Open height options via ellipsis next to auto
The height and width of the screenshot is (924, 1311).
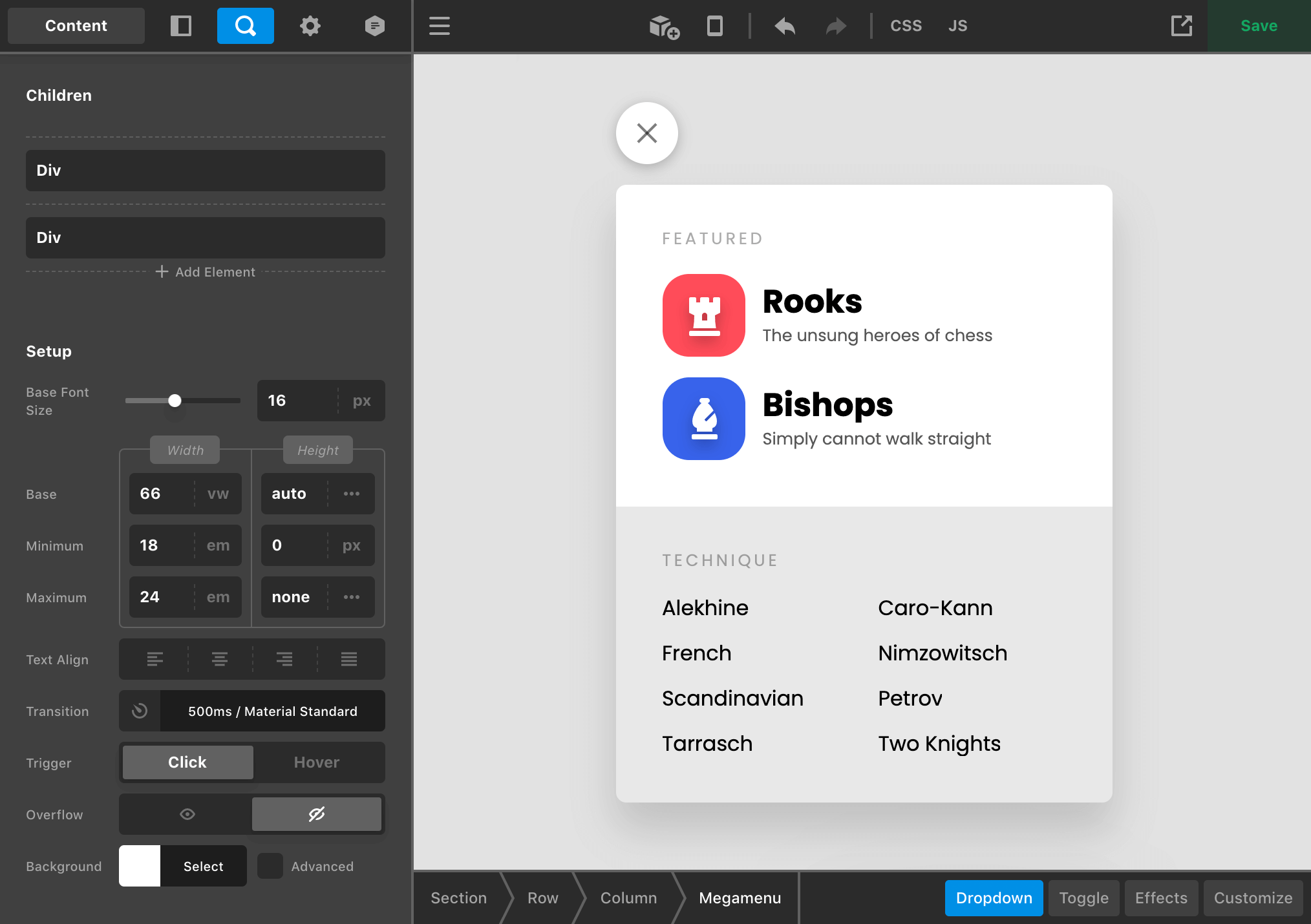[352, 493]
